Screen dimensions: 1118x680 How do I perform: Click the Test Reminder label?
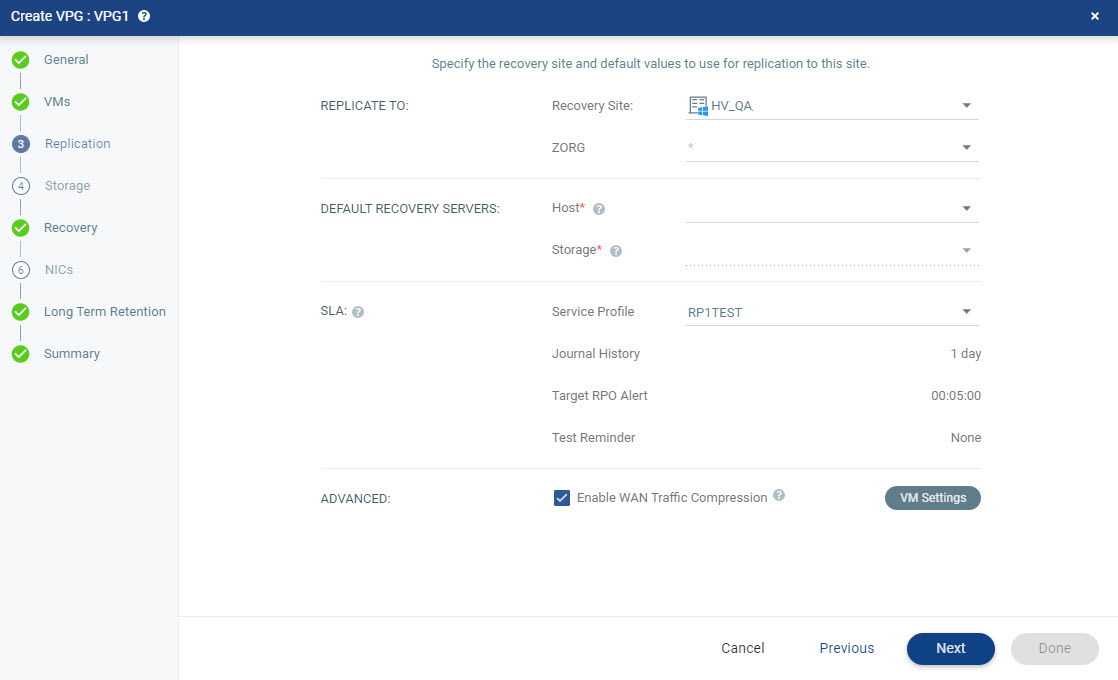click(x=593, y=438)
